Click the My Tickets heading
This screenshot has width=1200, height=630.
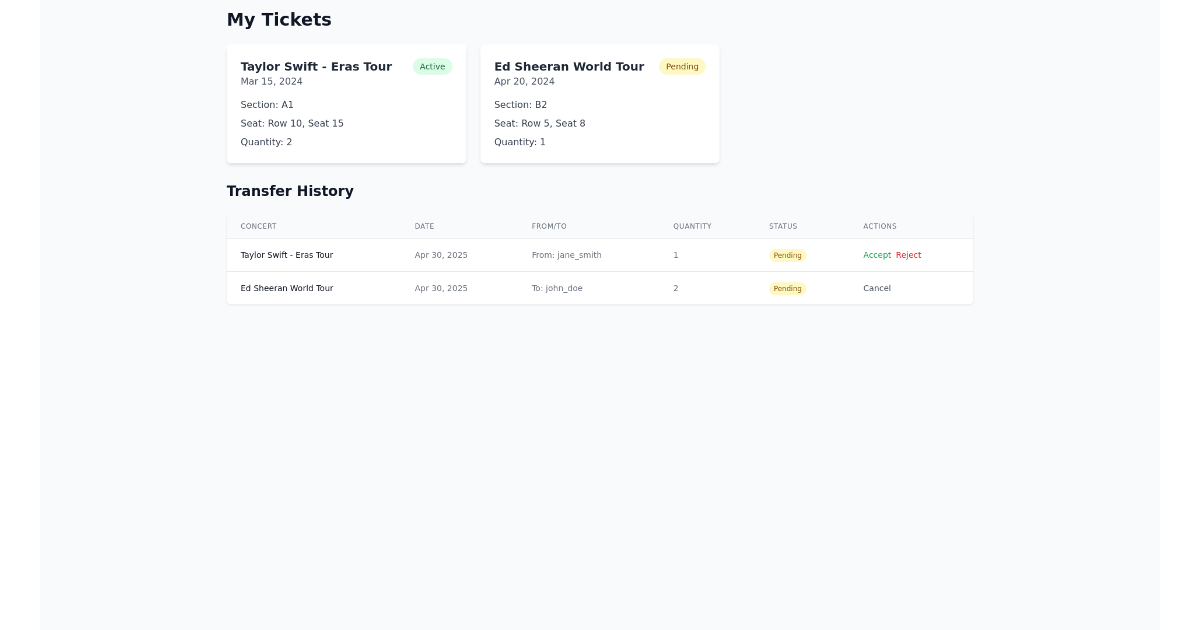point(279,19)
